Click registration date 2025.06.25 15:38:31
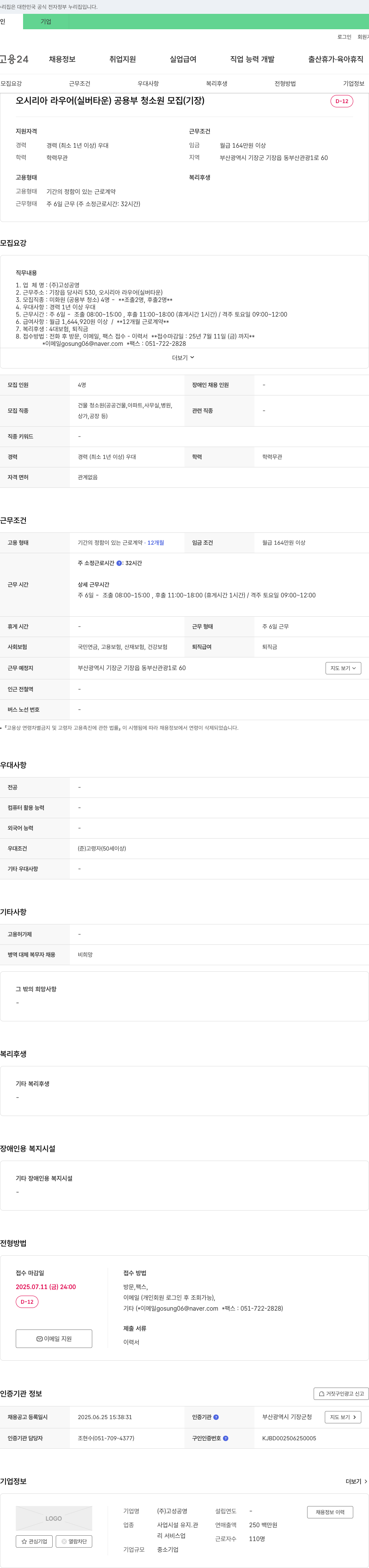Viewport: 369px width, 1568px height. (x=105, y=1417)
